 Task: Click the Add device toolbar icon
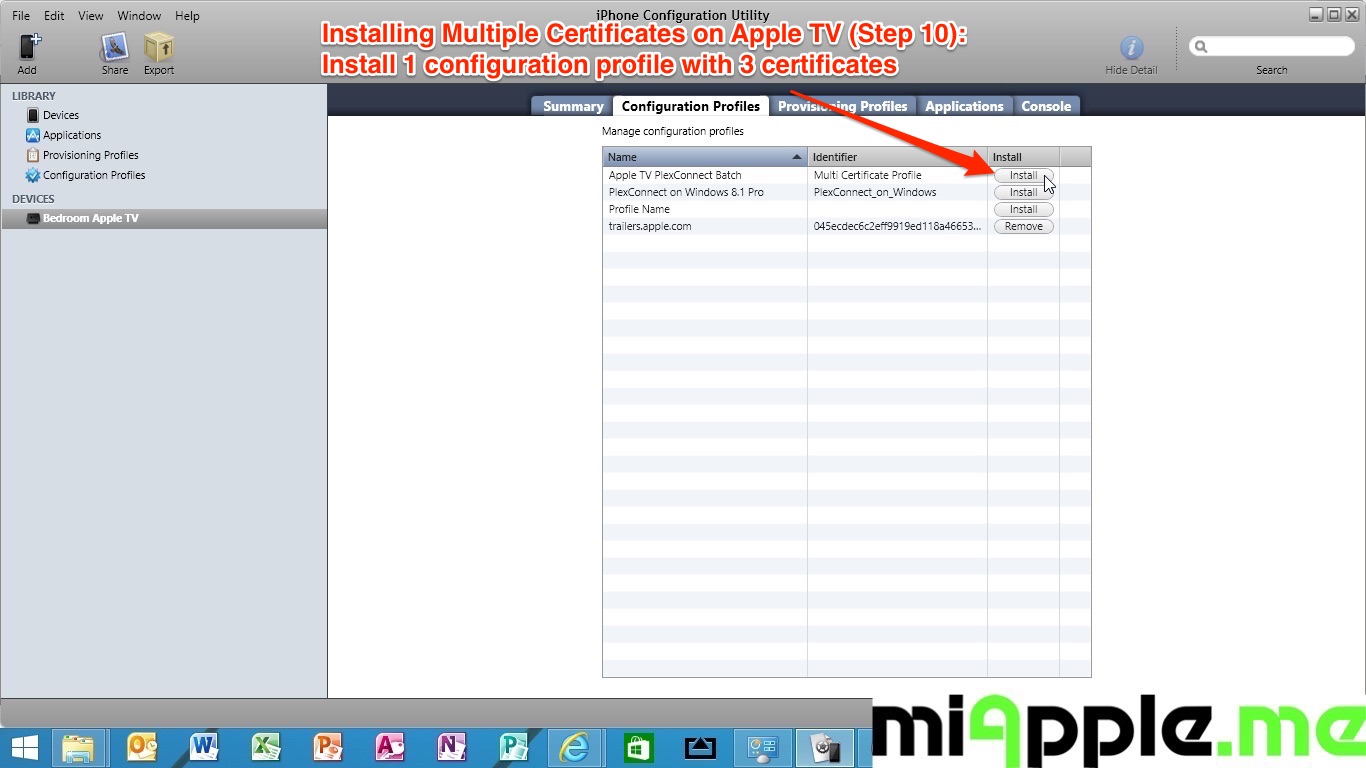pyautogui.click(x=28, y=48)
